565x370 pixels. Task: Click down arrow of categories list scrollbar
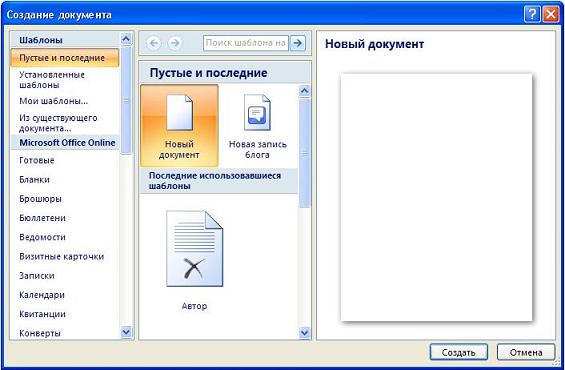126,332
